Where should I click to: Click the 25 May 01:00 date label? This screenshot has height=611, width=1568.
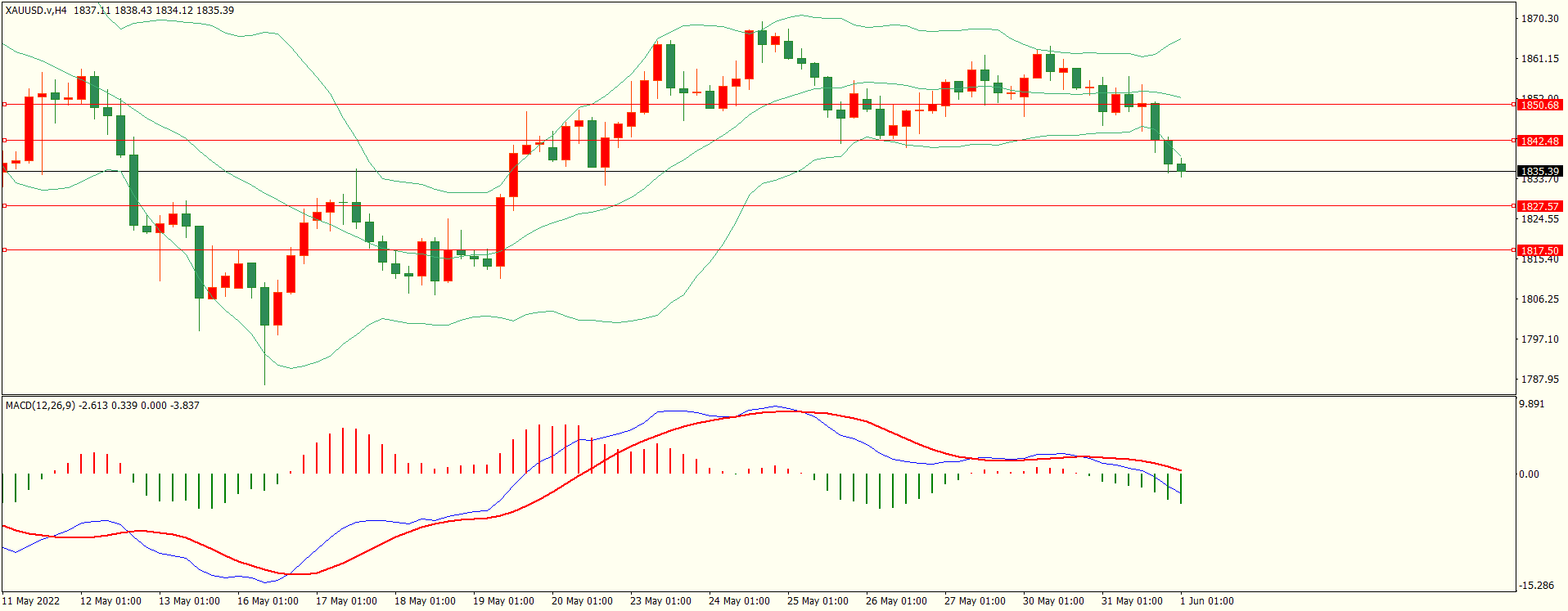click(x=818, y=601)
